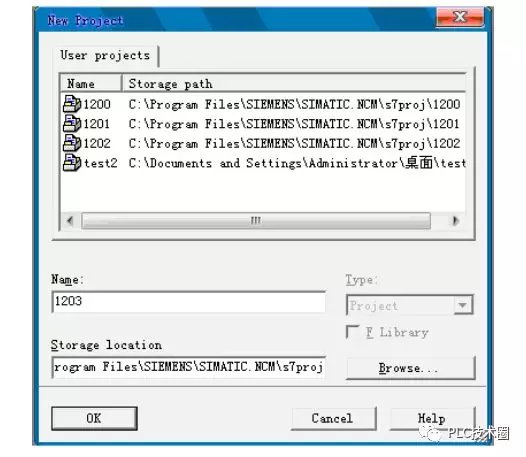Confirm with the OK button

point(94,418)
